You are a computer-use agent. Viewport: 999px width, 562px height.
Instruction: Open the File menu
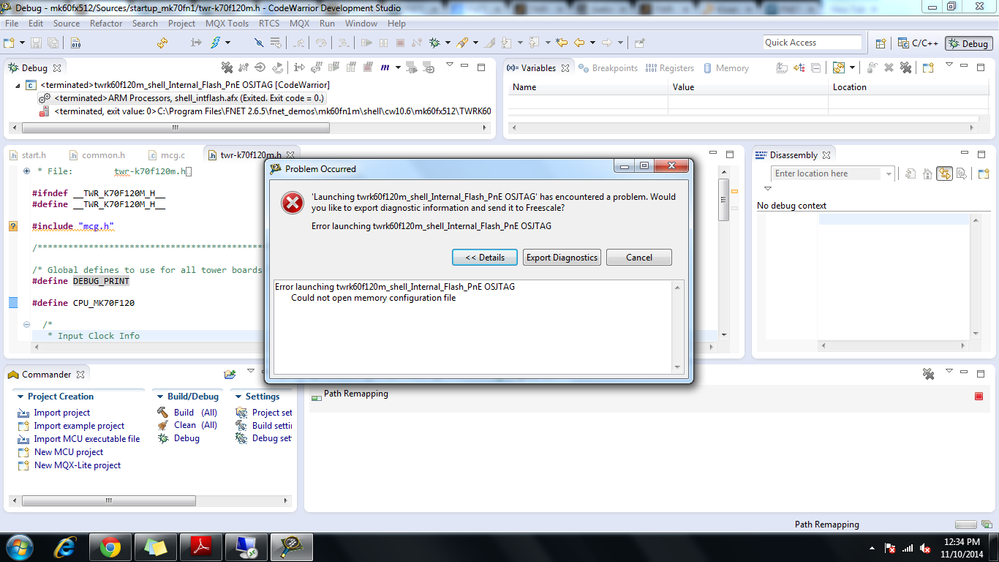pos(11,24)
